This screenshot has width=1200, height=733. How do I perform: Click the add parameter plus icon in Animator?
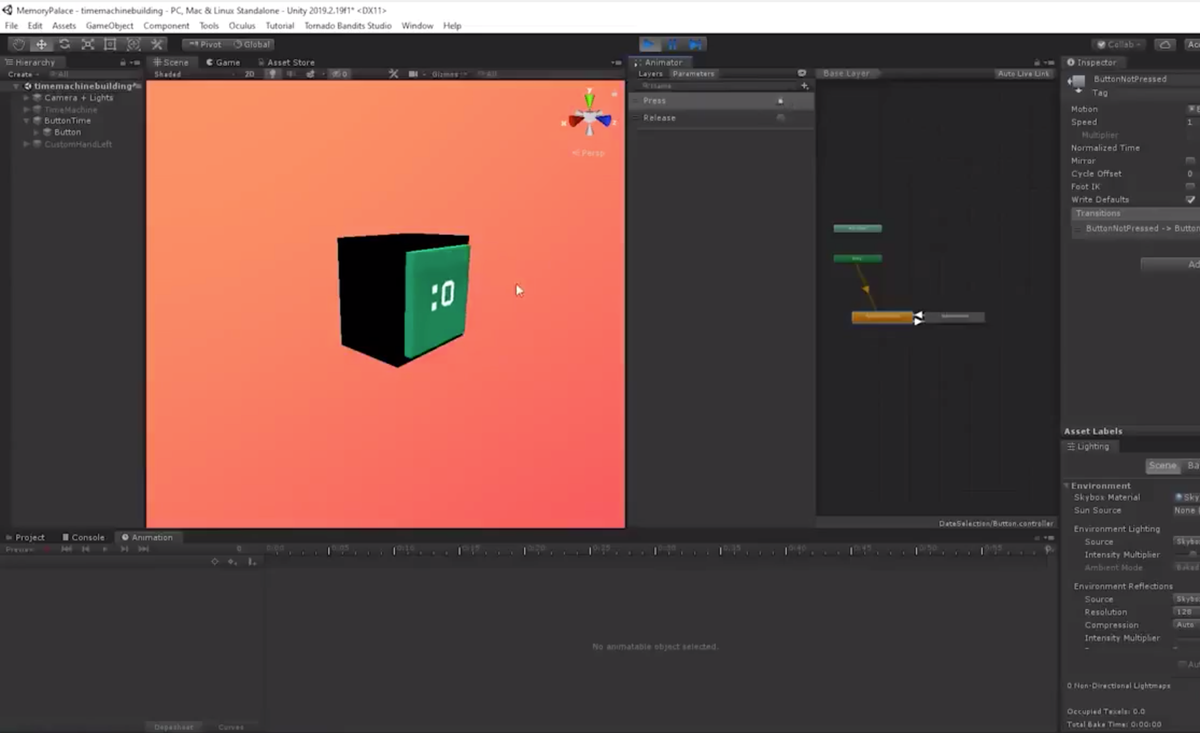coord(805,86)
